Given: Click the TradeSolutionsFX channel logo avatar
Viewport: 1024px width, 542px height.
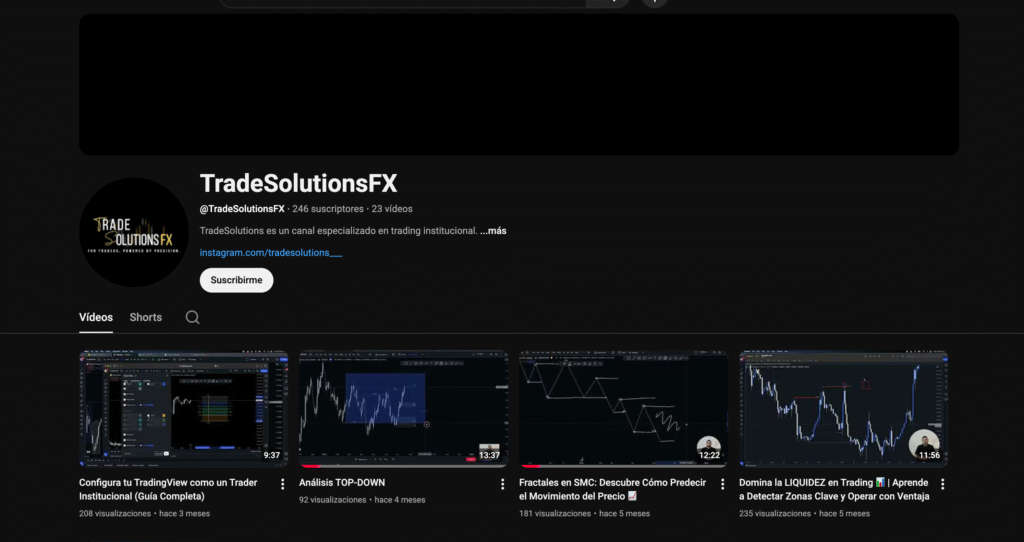Looking at the screenshot, I should [134, 232].
